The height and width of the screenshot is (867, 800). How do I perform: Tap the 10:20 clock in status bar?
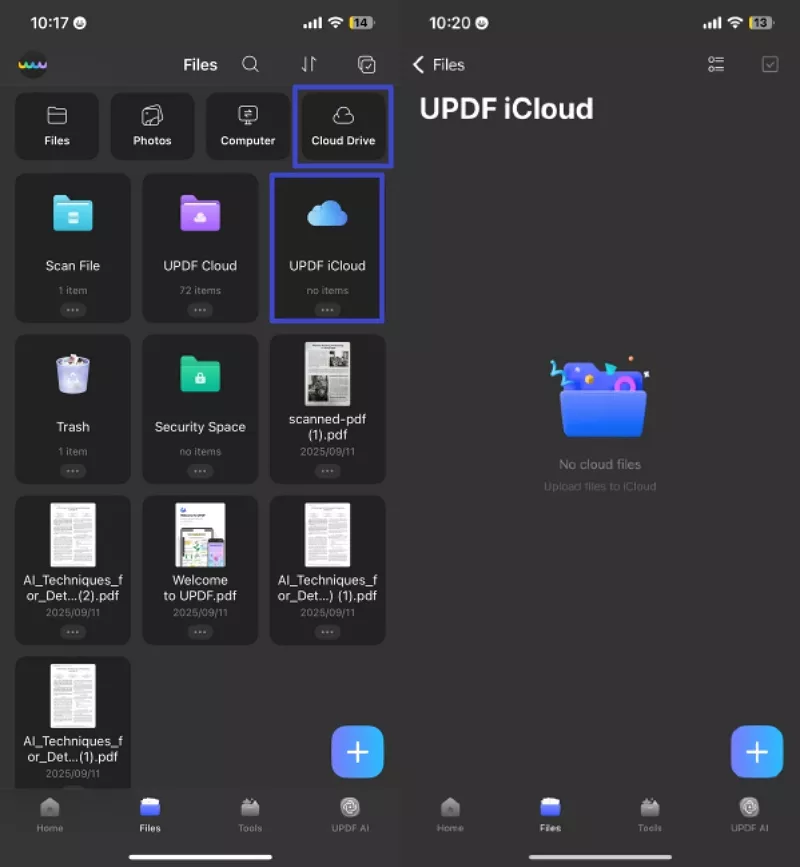point(449,23)
